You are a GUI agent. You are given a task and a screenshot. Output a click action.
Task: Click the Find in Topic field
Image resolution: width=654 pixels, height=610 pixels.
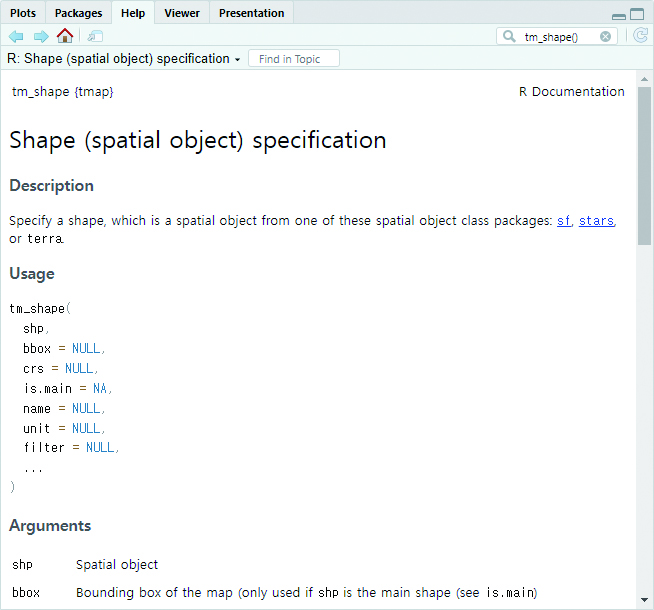coord(293,59)
